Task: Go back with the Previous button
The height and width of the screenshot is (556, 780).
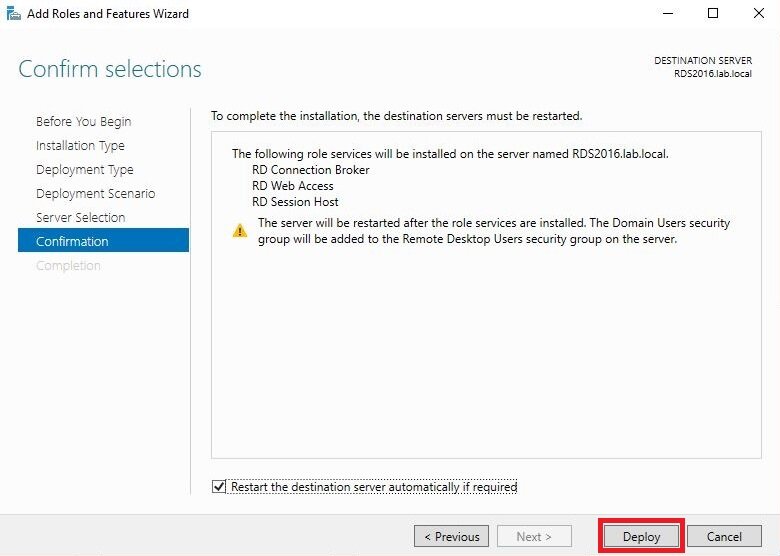Action: pyautogui.click(x=451, y=536)
